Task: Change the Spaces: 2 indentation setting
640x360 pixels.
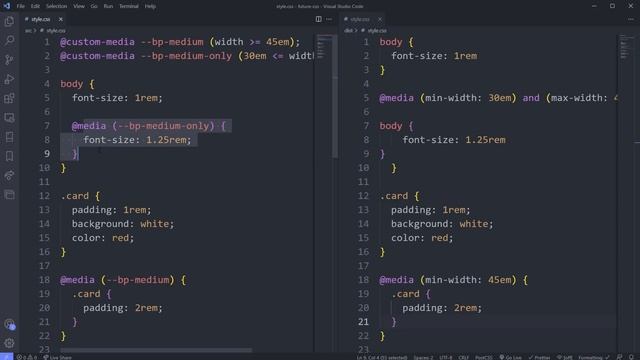Action: click(423, 357)
